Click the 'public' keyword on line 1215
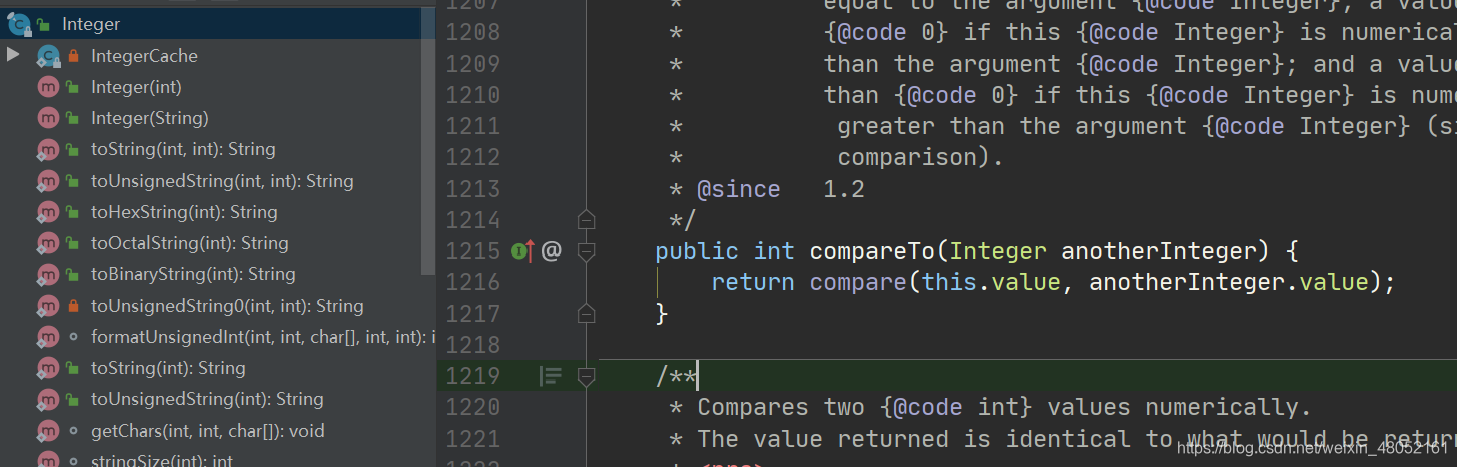Image resolution: width=1457 pixels, height=467 pixels. click(x=697, y=251)
